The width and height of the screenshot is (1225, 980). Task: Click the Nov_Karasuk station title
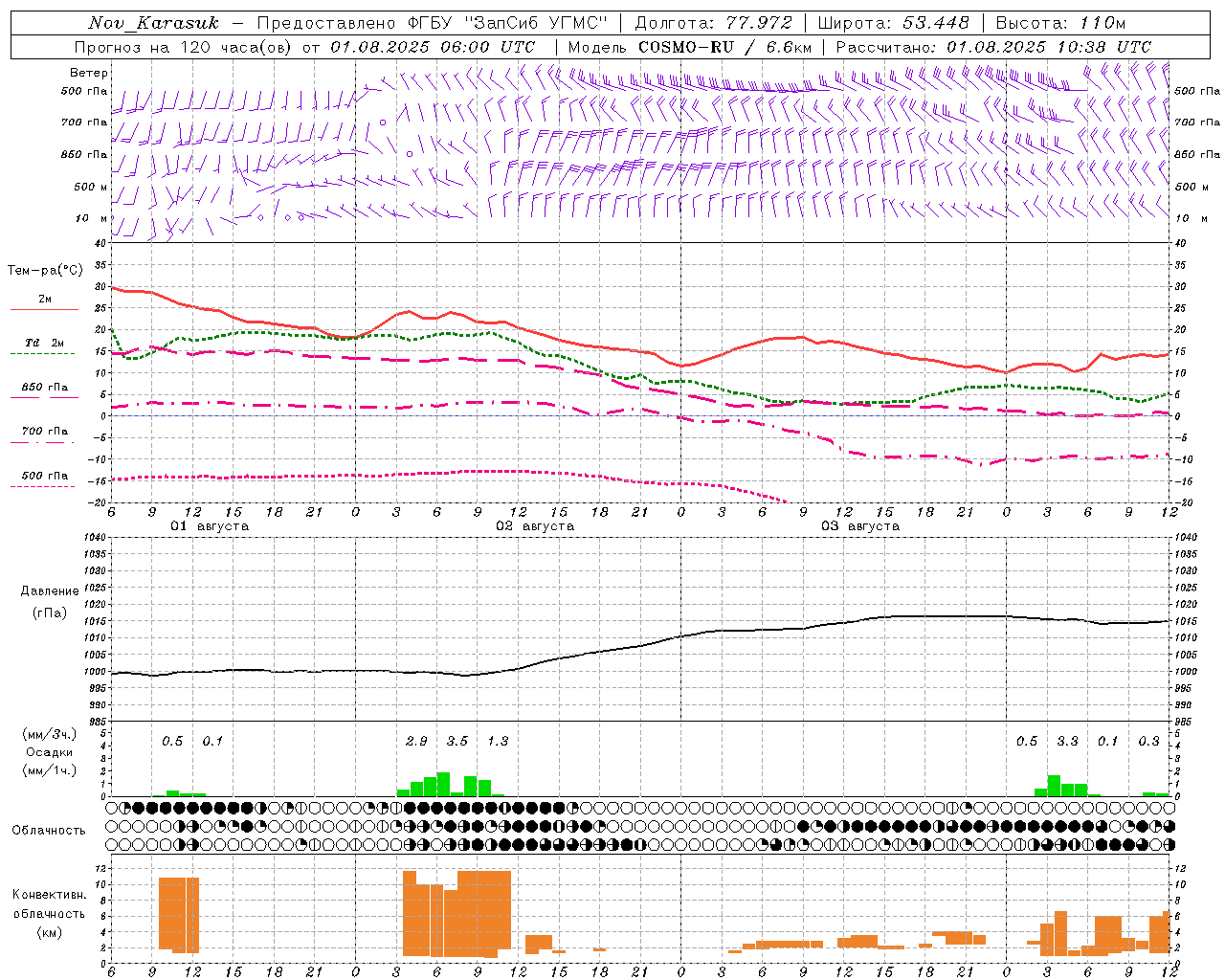point(154,23)
